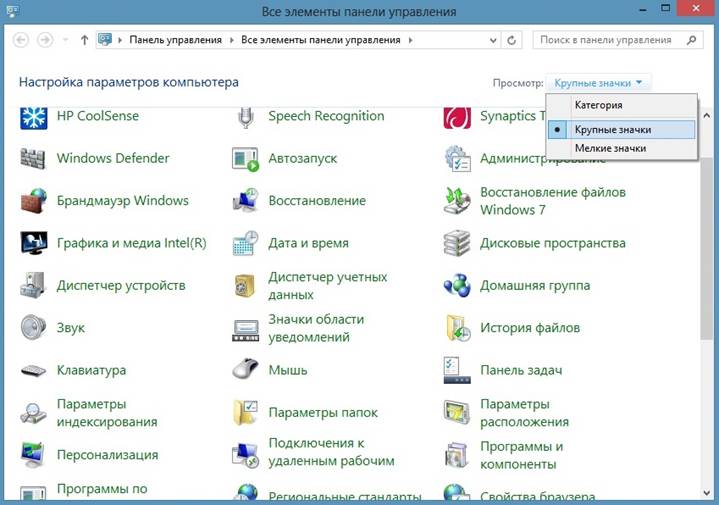Focus the Поиск в панели управления field

[618, 40]
